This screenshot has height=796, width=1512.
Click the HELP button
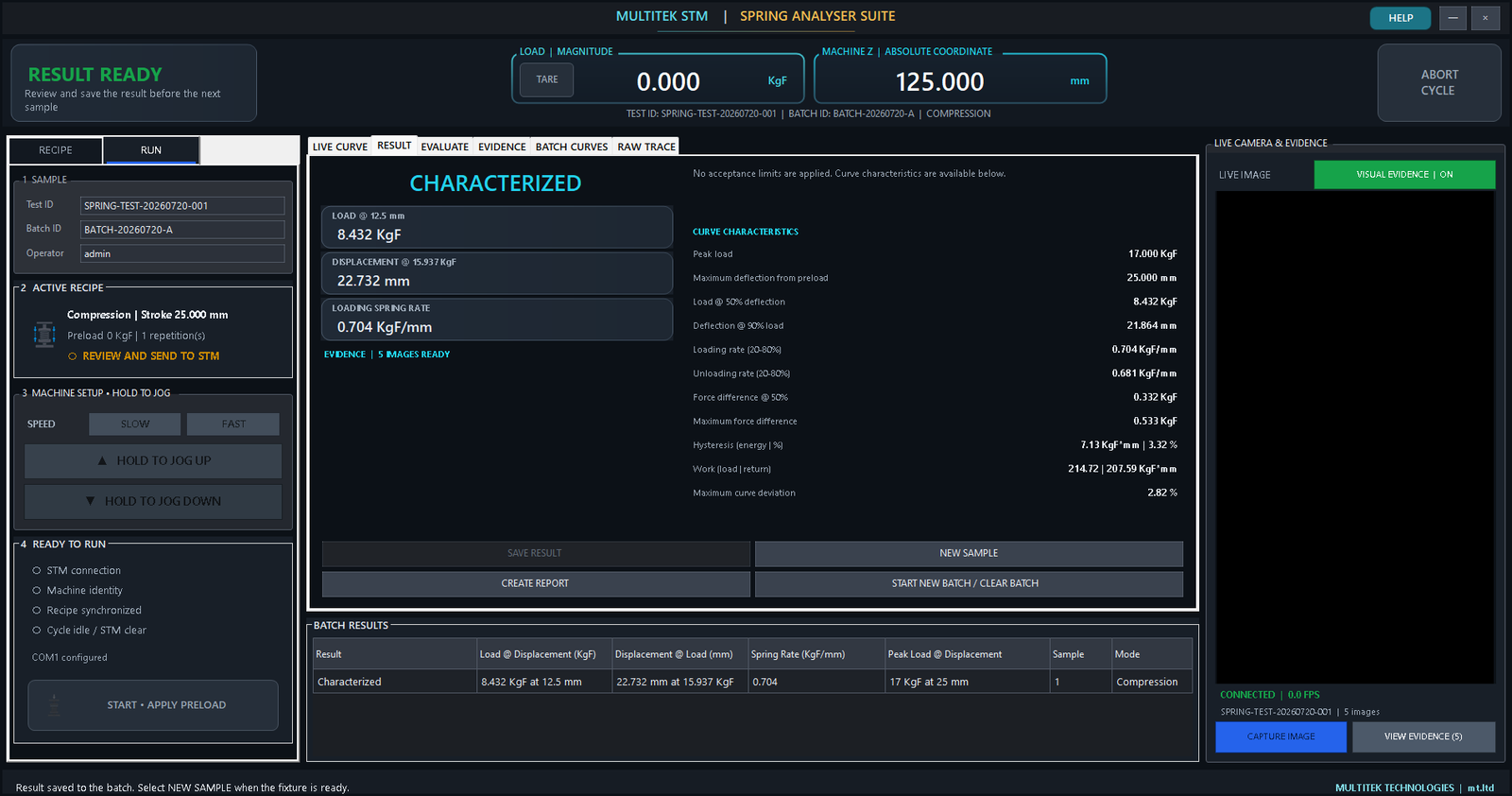click(x=1400, y=18)
